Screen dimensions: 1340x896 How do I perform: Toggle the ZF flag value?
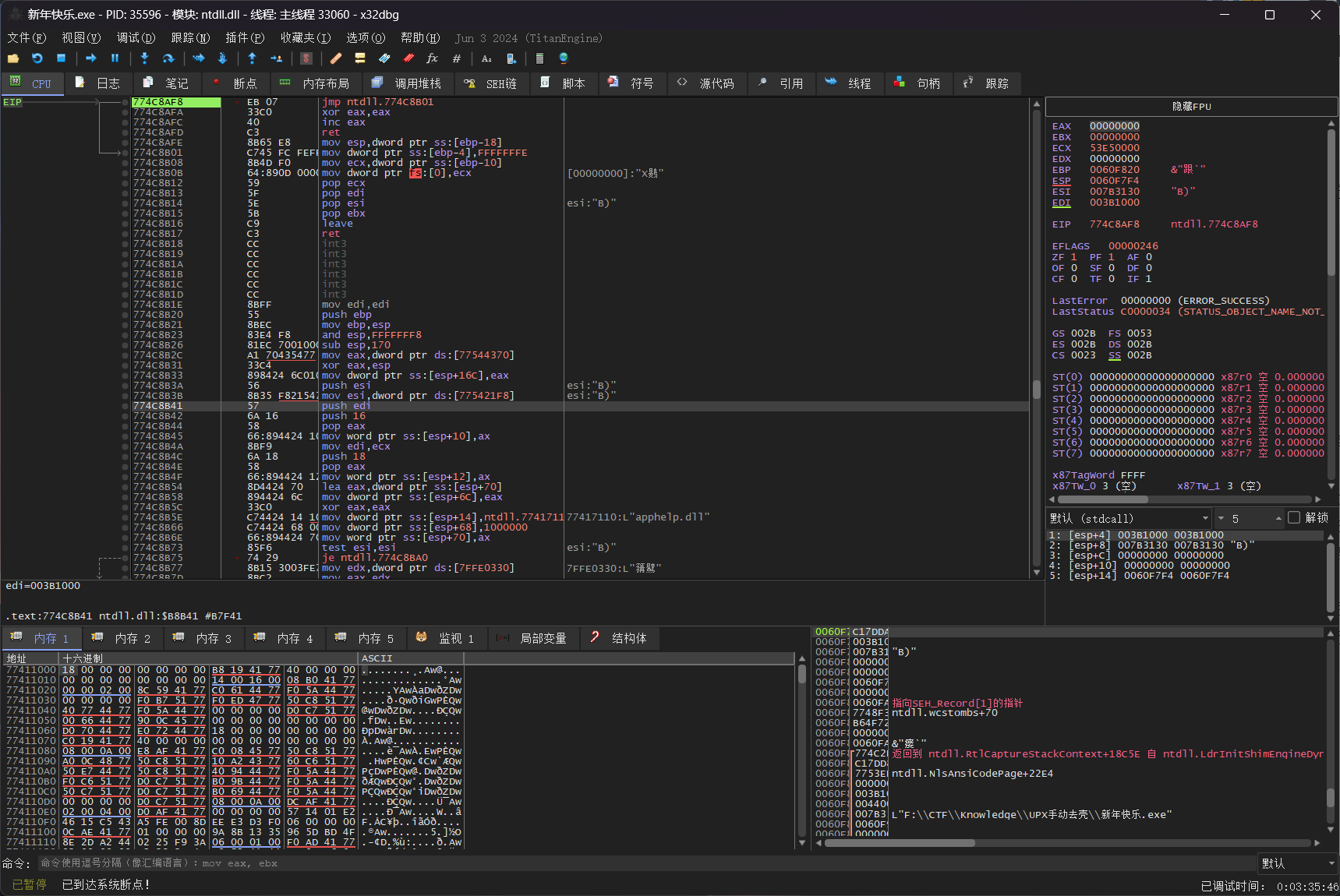pyautogui.click(x=1073, y=256)
